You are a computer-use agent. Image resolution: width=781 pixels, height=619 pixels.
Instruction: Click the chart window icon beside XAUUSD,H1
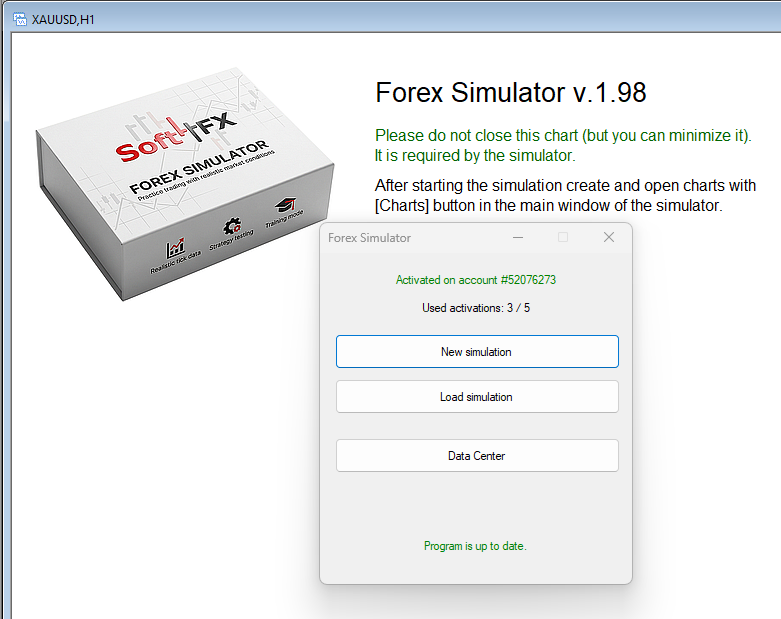tap(19, 18)
